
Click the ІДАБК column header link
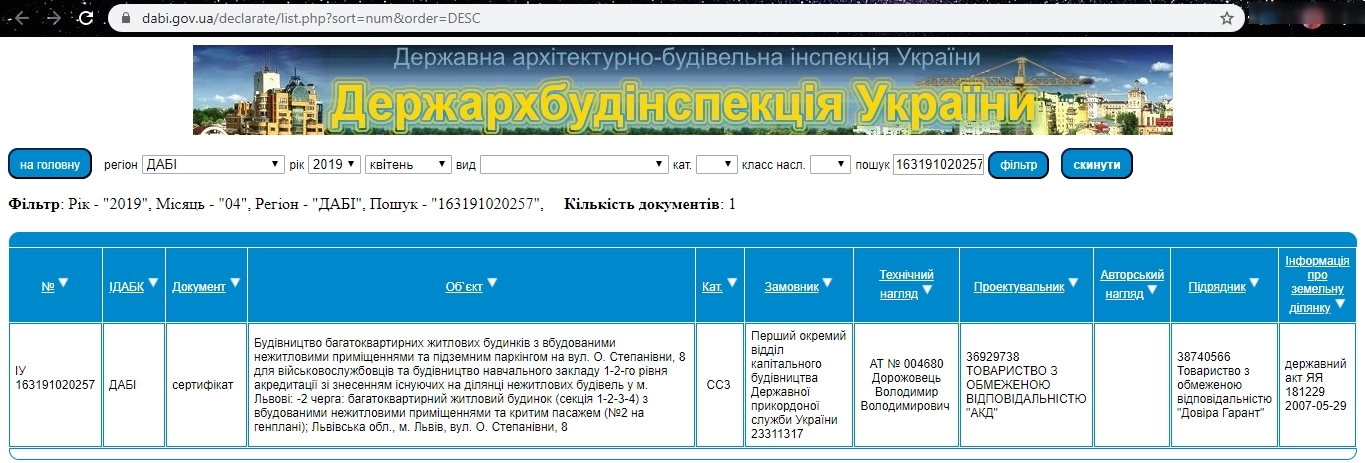tap(126, 287)
